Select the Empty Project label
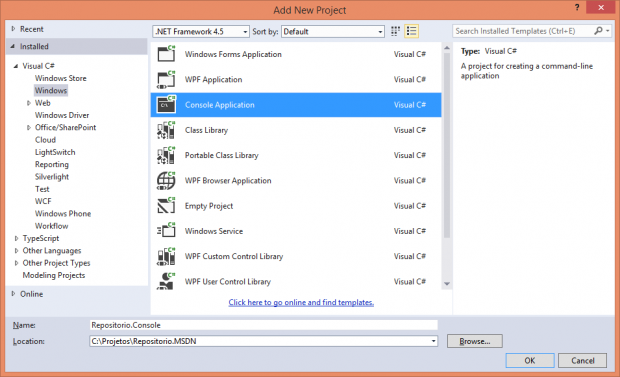Image resolution: width=620 pixels, height=377 pixels. (x=209, y=206)
